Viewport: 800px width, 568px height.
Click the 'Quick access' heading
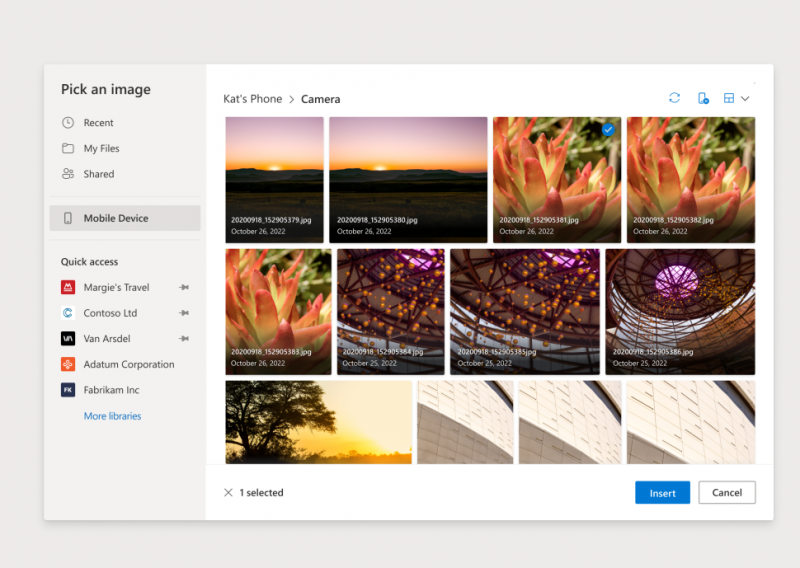pos(89,262)
